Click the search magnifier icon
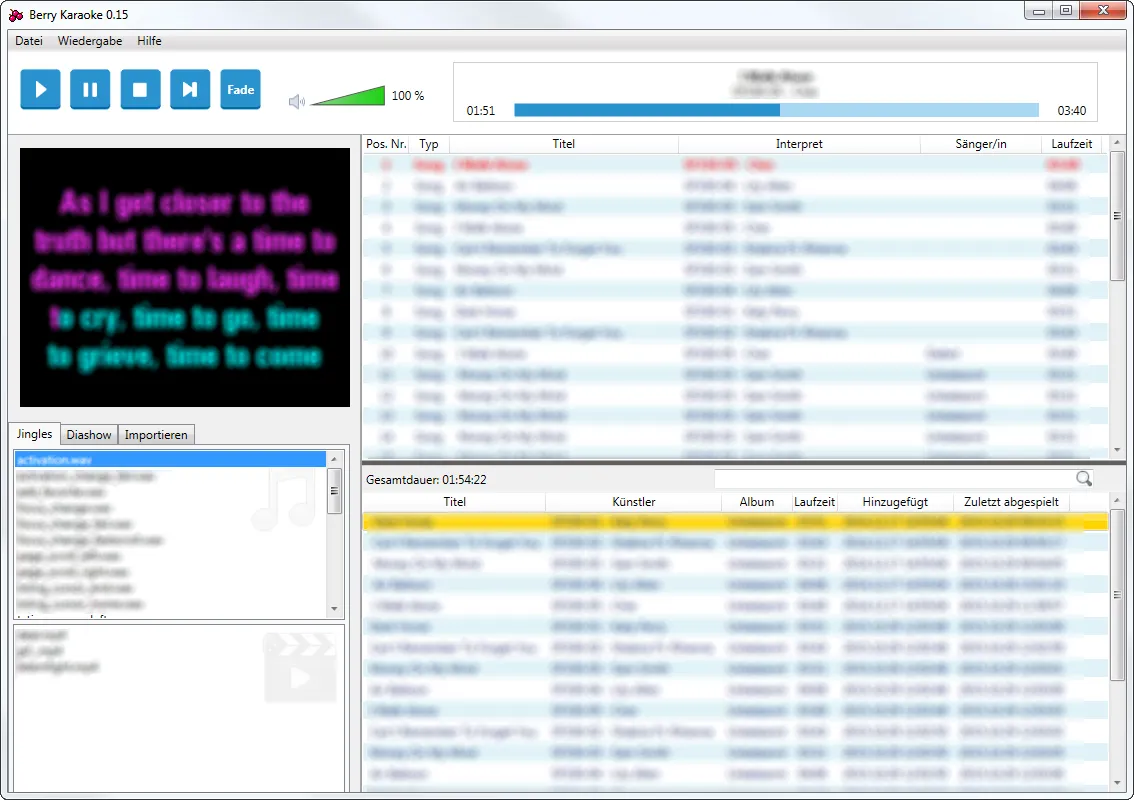Screen dimensions: 1134x800 [1083, 478]
